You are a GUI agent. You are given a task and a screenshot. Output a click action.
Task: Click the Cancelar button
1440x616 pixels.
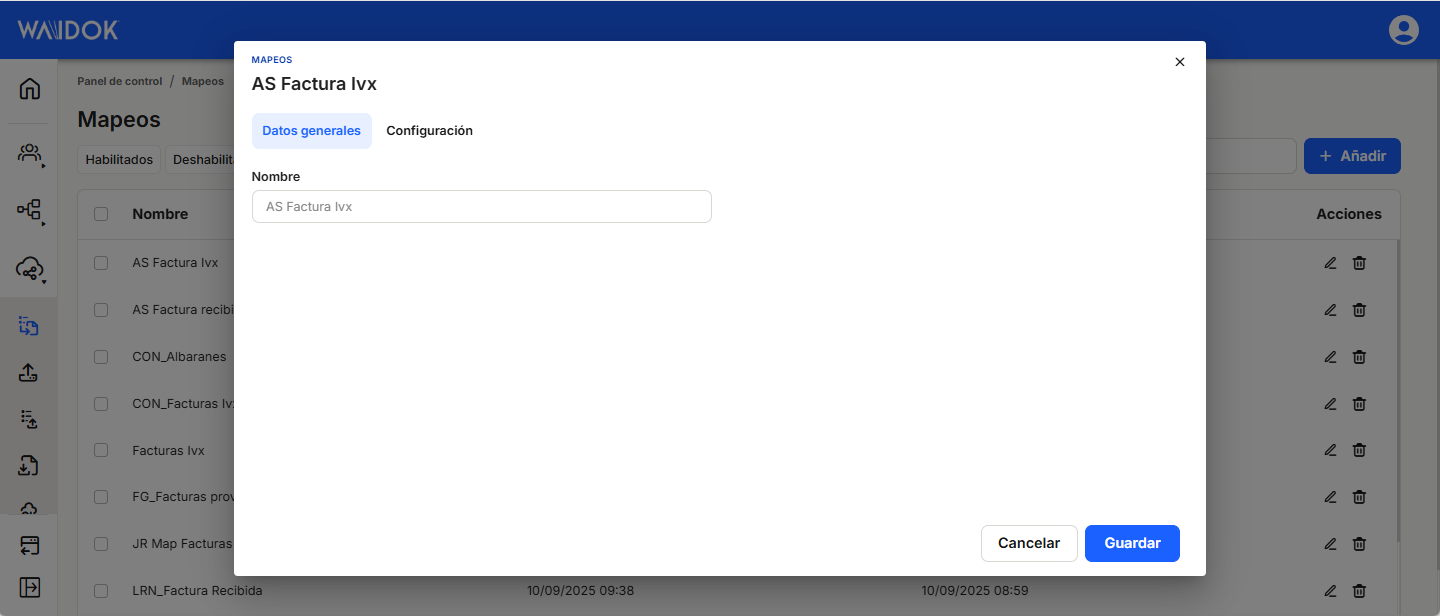click(x=1029, y=543)
